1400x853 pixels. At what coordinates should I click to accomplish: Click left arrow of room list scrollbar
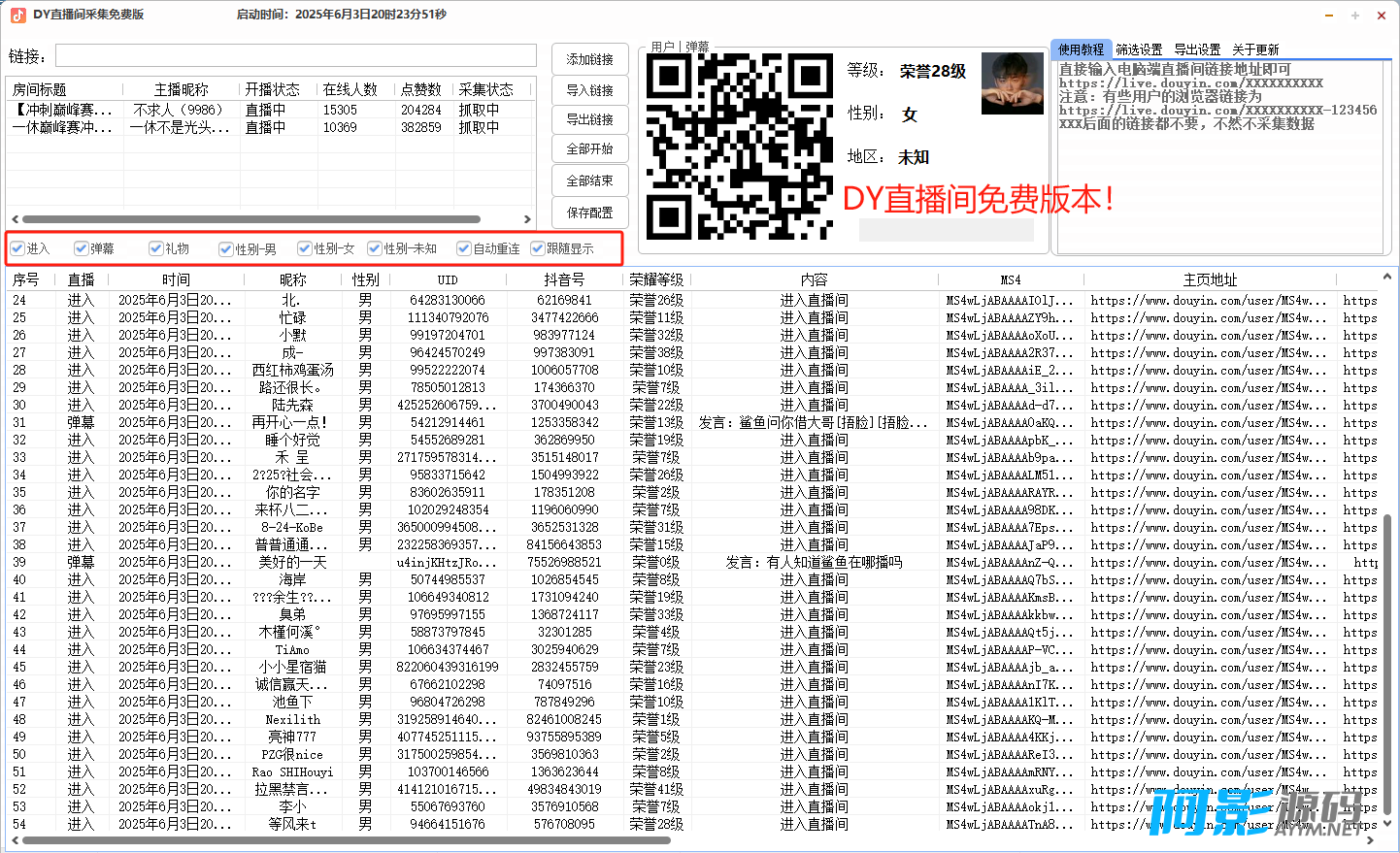click(15, 219)
